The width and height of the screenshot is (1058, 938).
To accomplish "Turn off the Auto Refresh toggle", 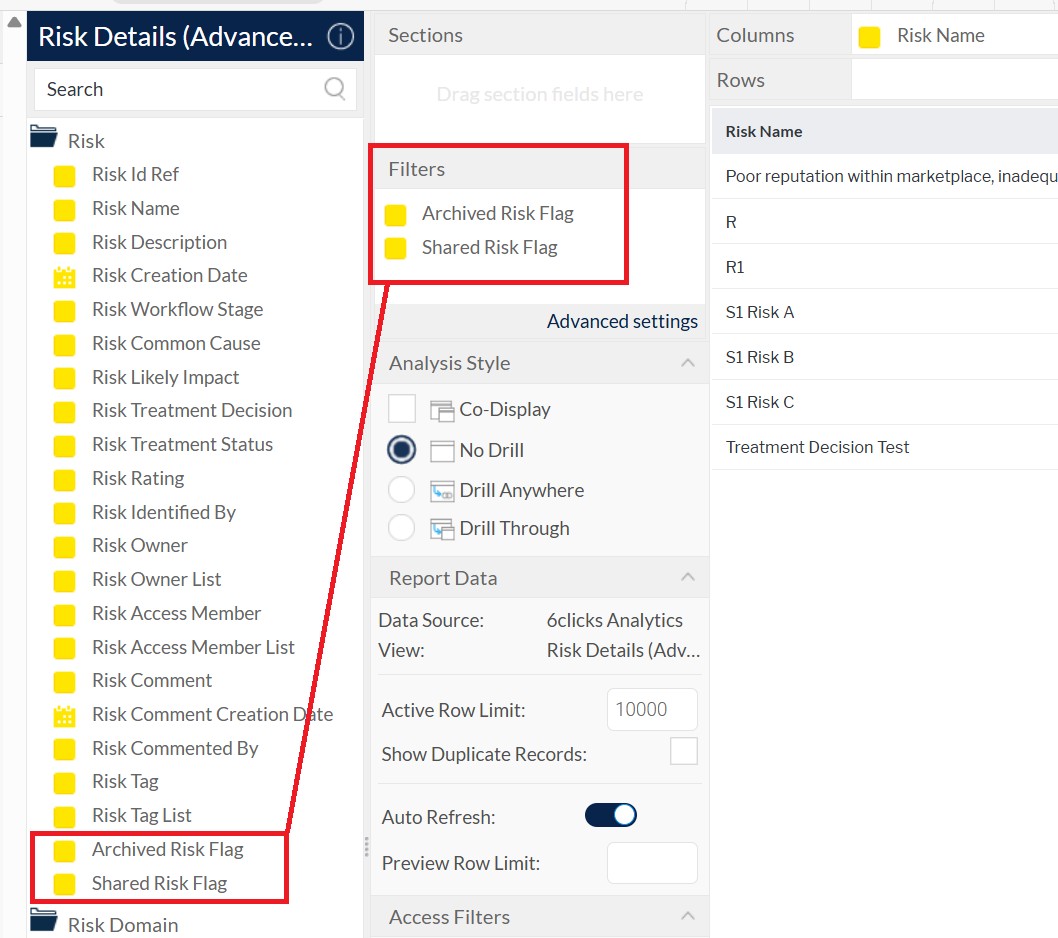I will pos(610,815).
